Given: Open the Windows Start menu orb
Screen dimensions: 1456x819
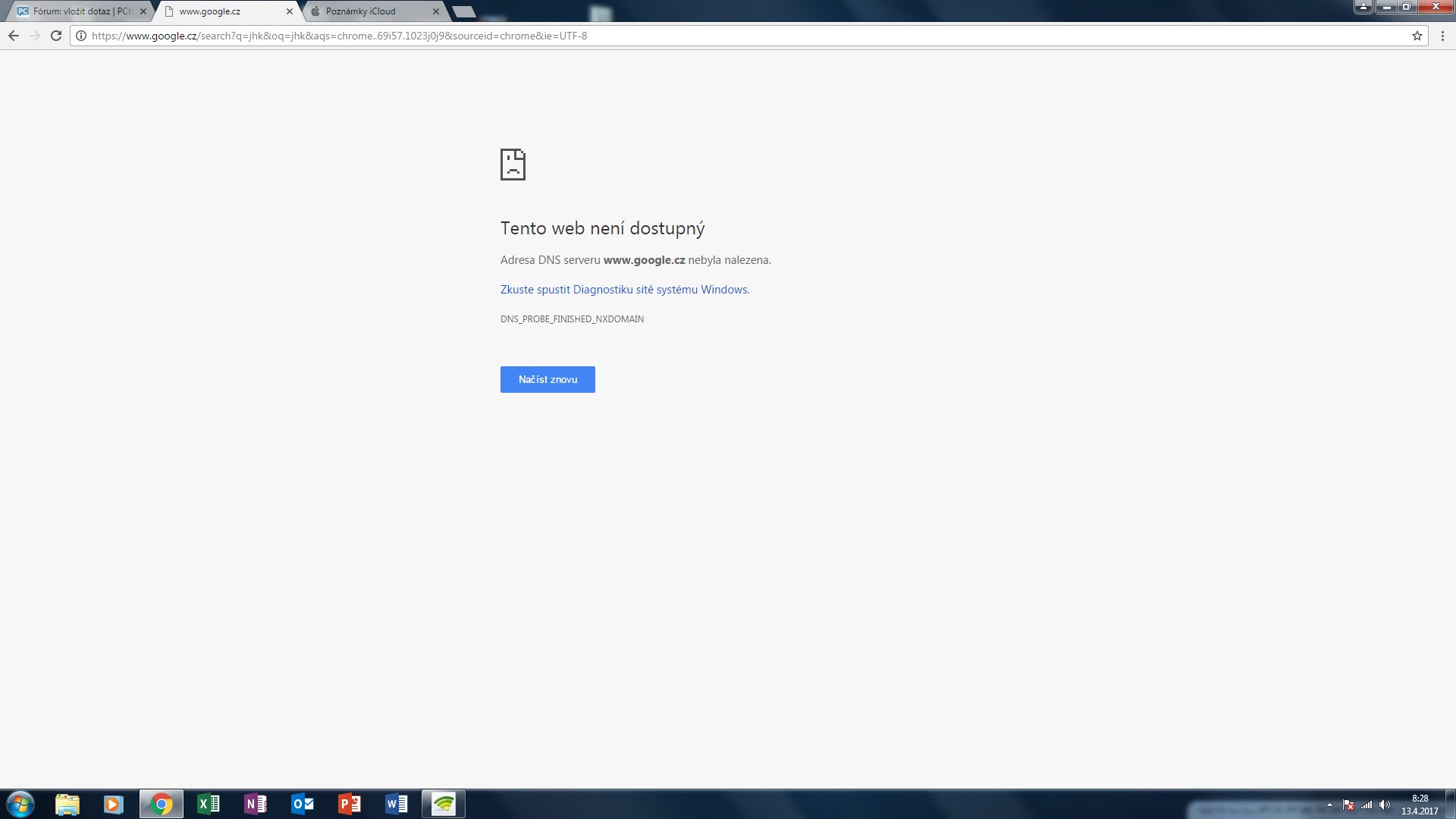Looking at the screenshot, I should [20, 804].
